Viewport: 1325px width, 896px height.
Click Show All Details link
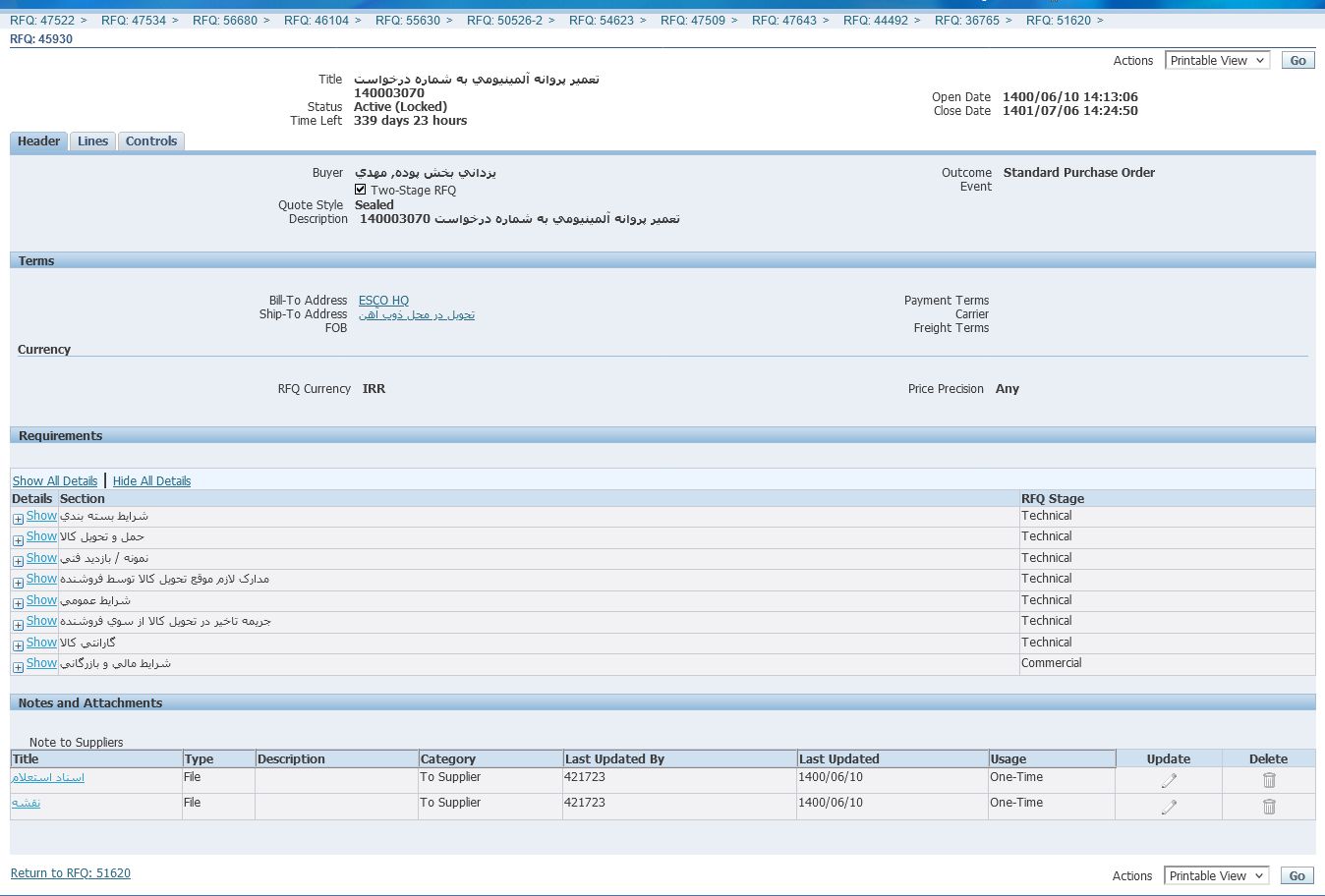click(x=55, y=481)
